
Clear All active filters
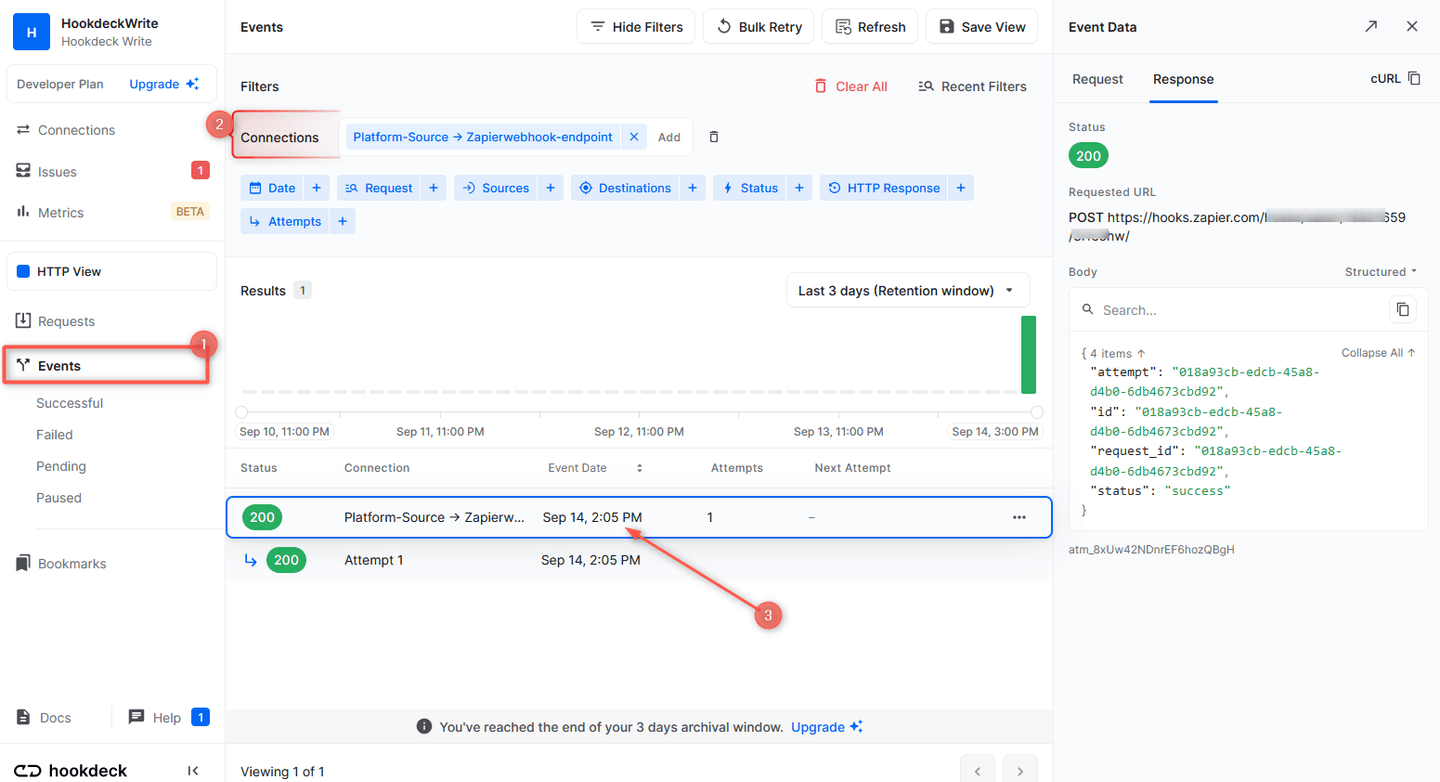tap(851, 86)
